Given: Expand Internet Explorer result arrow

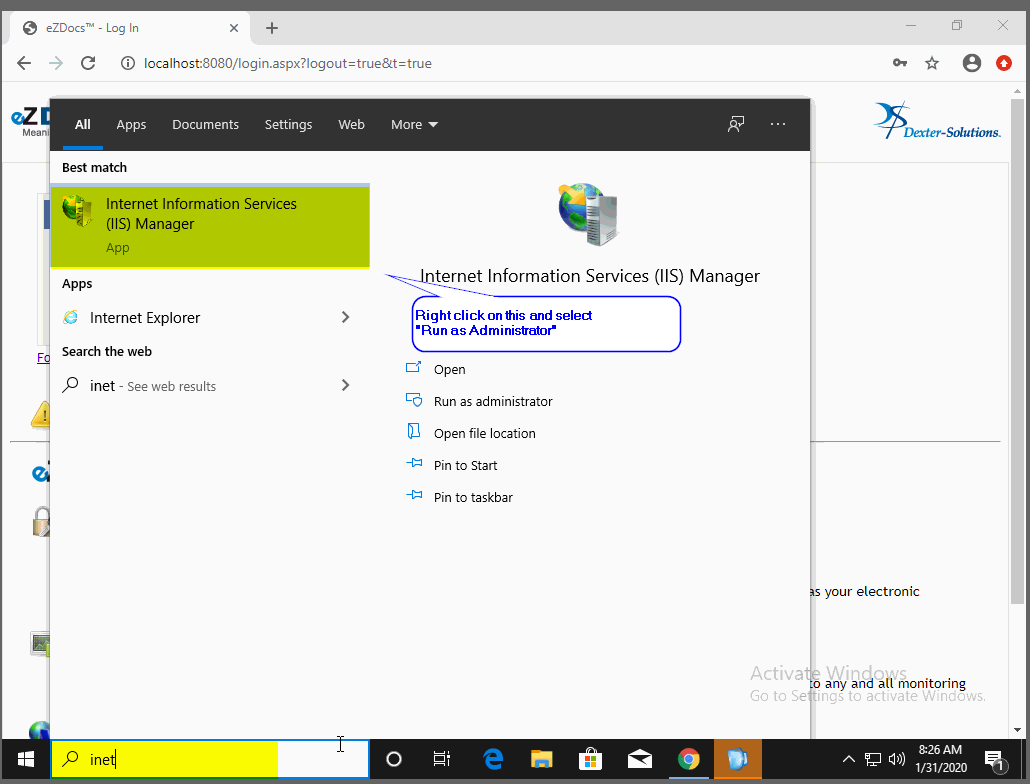Looking at the screenshot, I should coord(346,317).
